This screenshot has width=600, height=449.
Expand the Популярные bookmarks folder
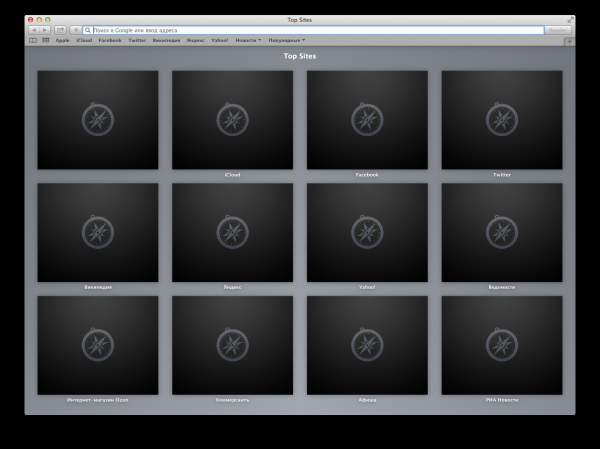point(287,40)
